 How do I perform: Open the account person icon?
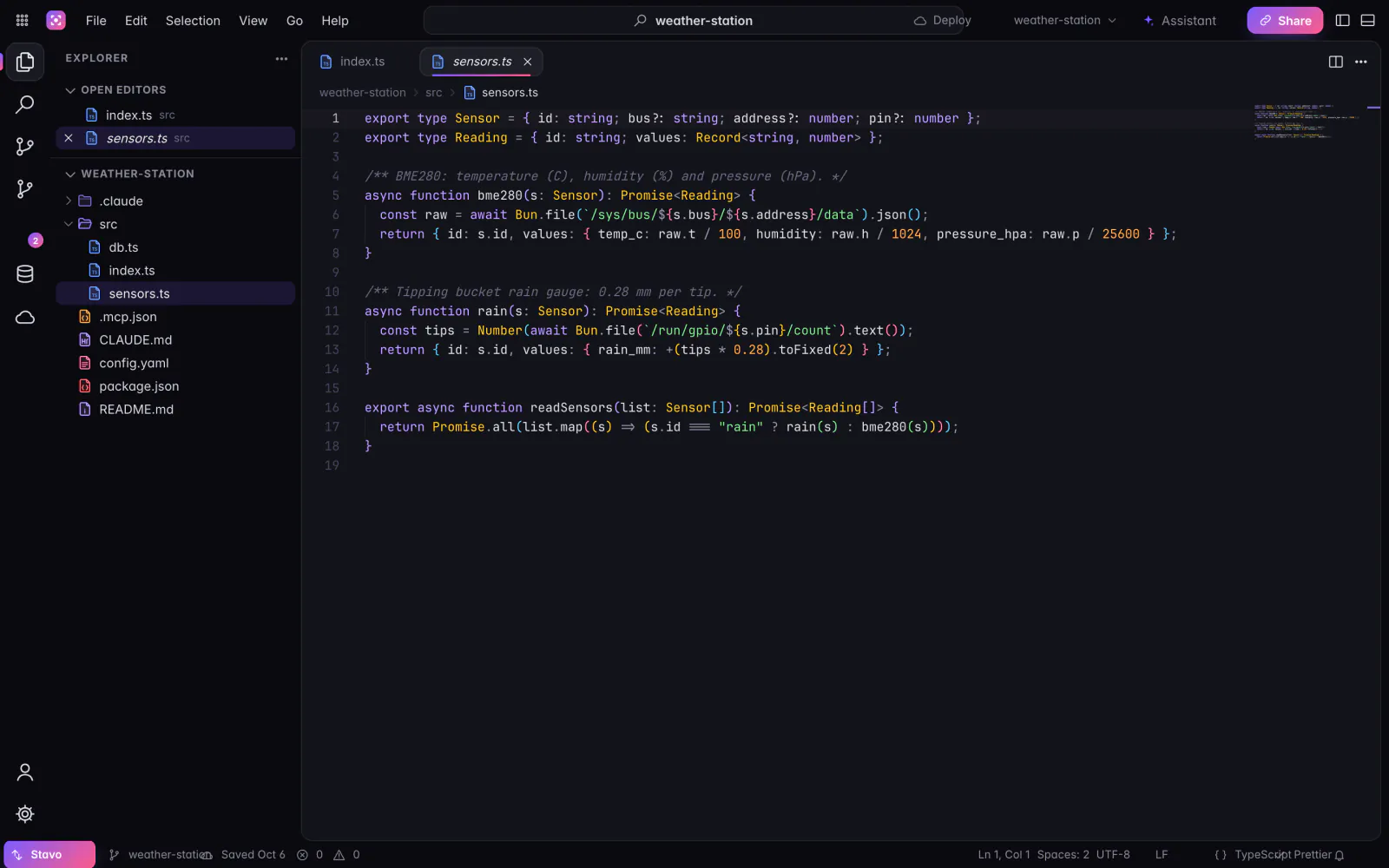tap(25, 772)
